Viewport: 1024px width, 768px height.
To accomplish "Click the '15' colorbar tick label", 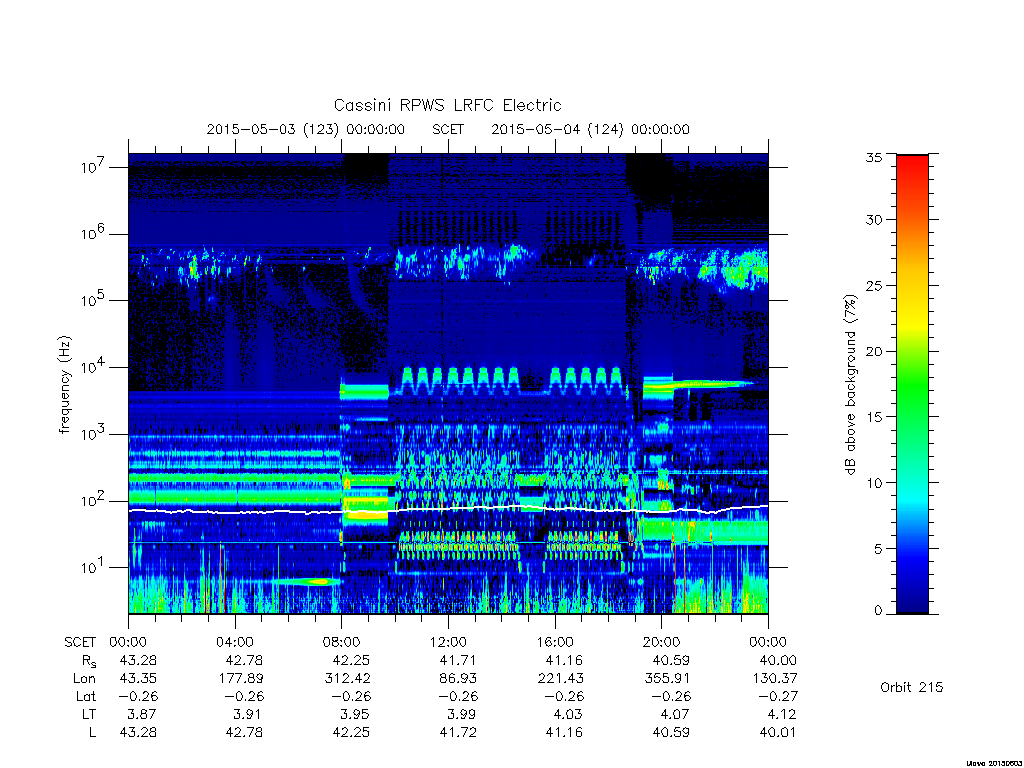I will pyautogui.click(x=874, y=417).
